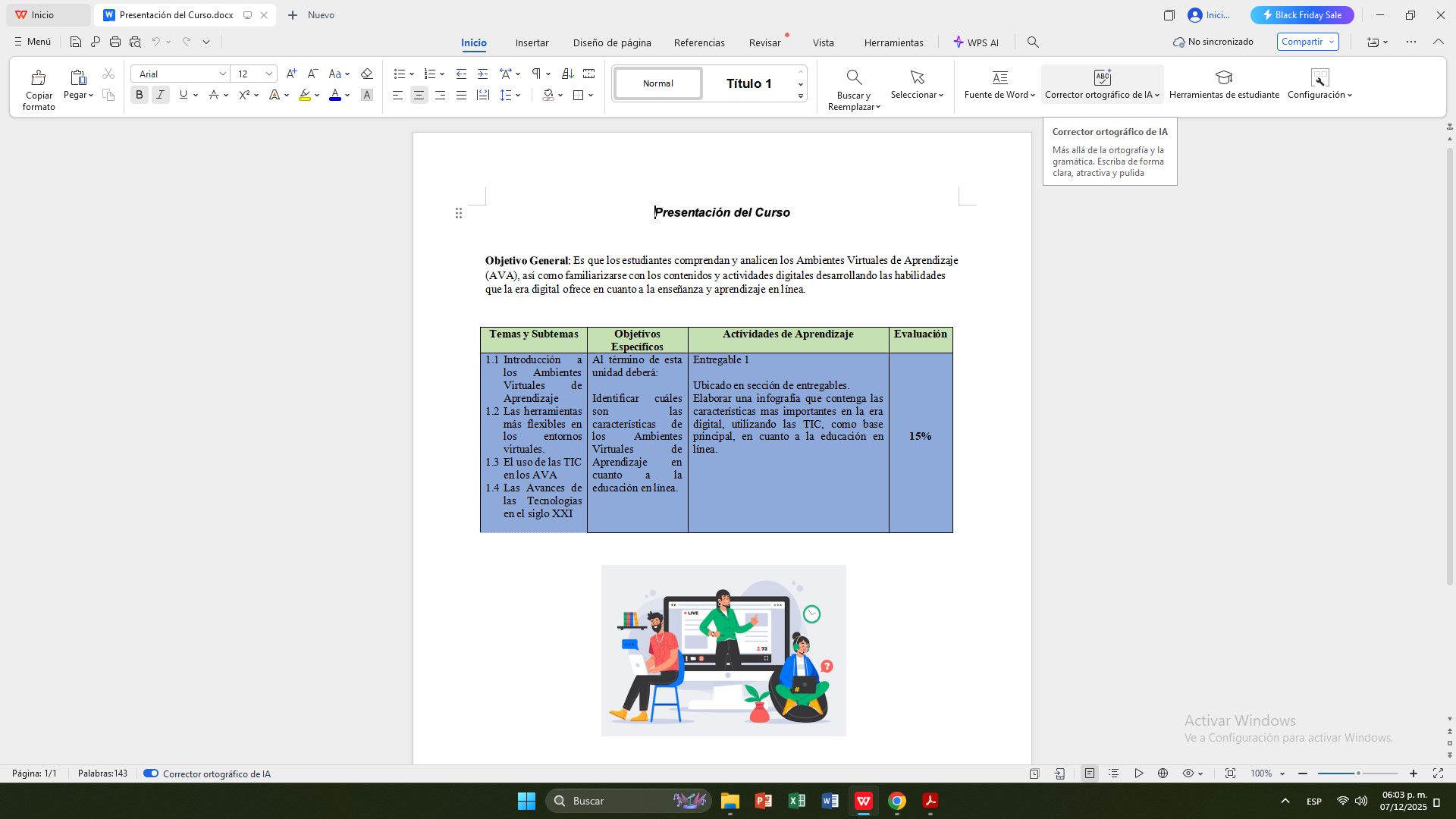Toggle Italic formatting button
Image resolution: width=1456 pixels, height=819 pixels.
point(160,95)
